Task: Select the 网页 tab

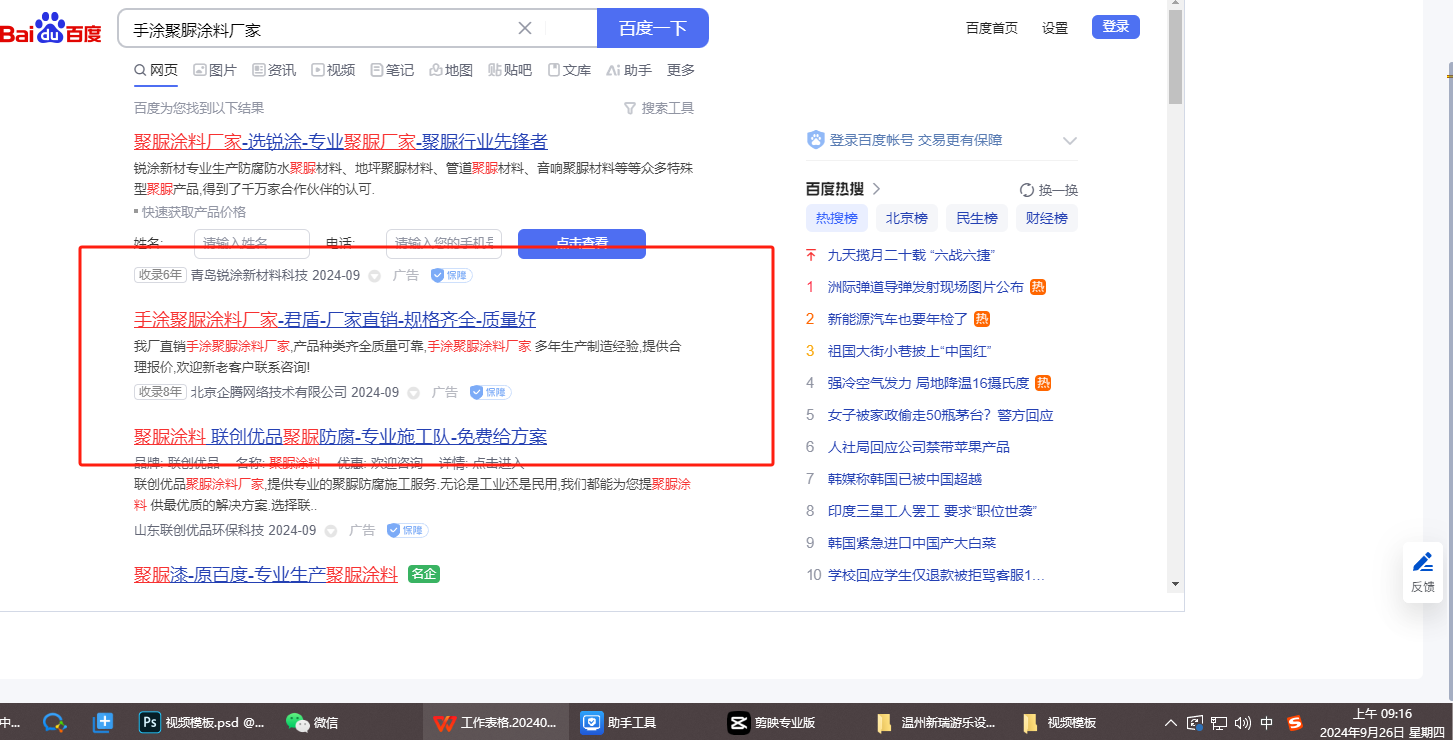Action: pyautogui.click(x=156, y=70)
